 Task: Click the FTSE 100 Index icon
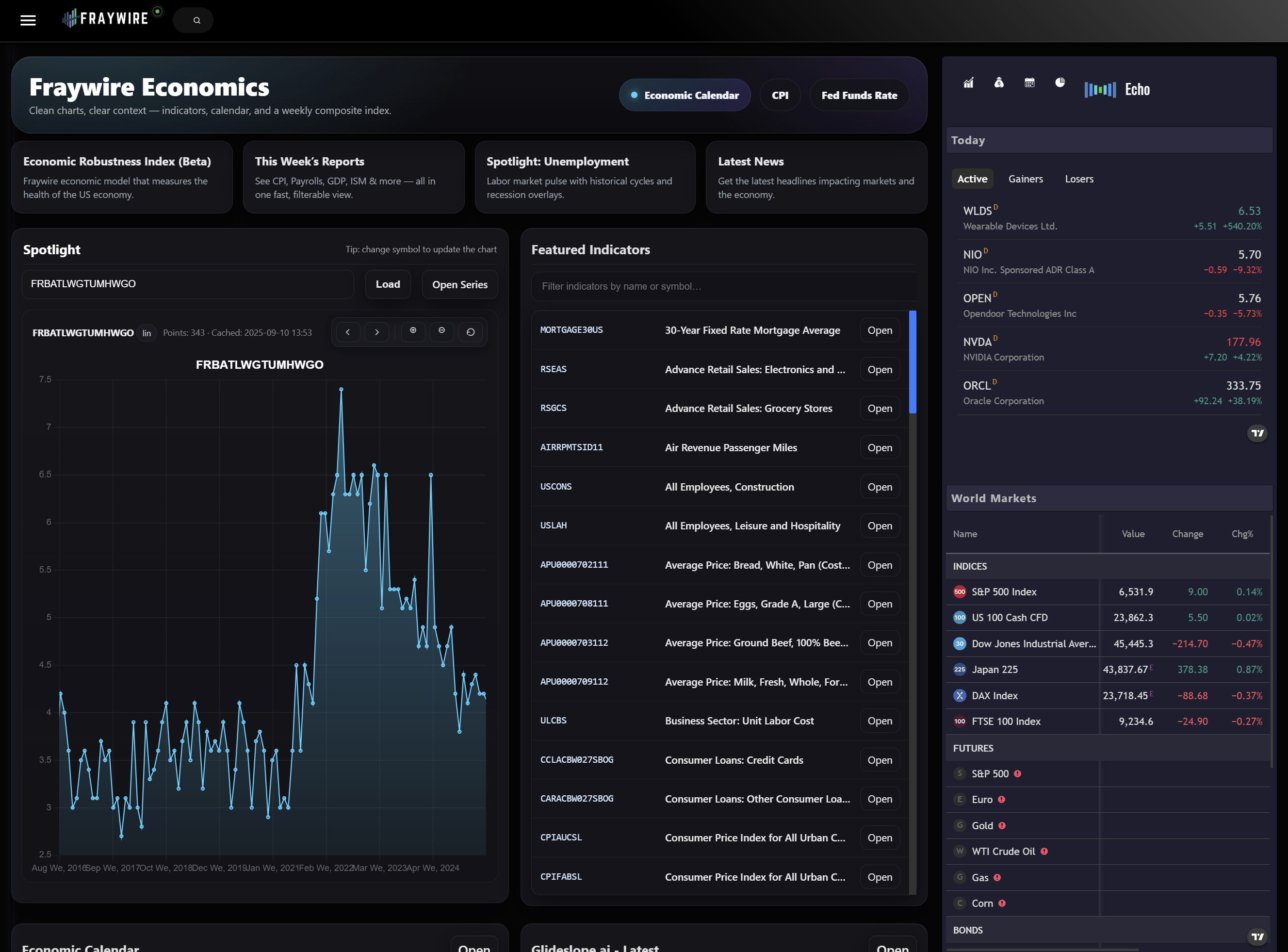click(960, 722)
